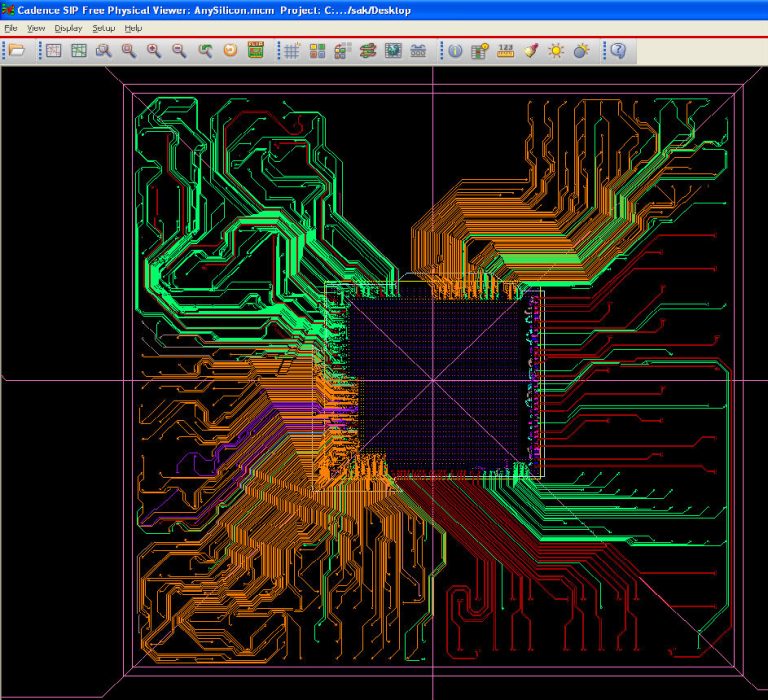Click the Open file folder icon
The width and height of the screenshot is (768, 700).
[x=16, y=50]
